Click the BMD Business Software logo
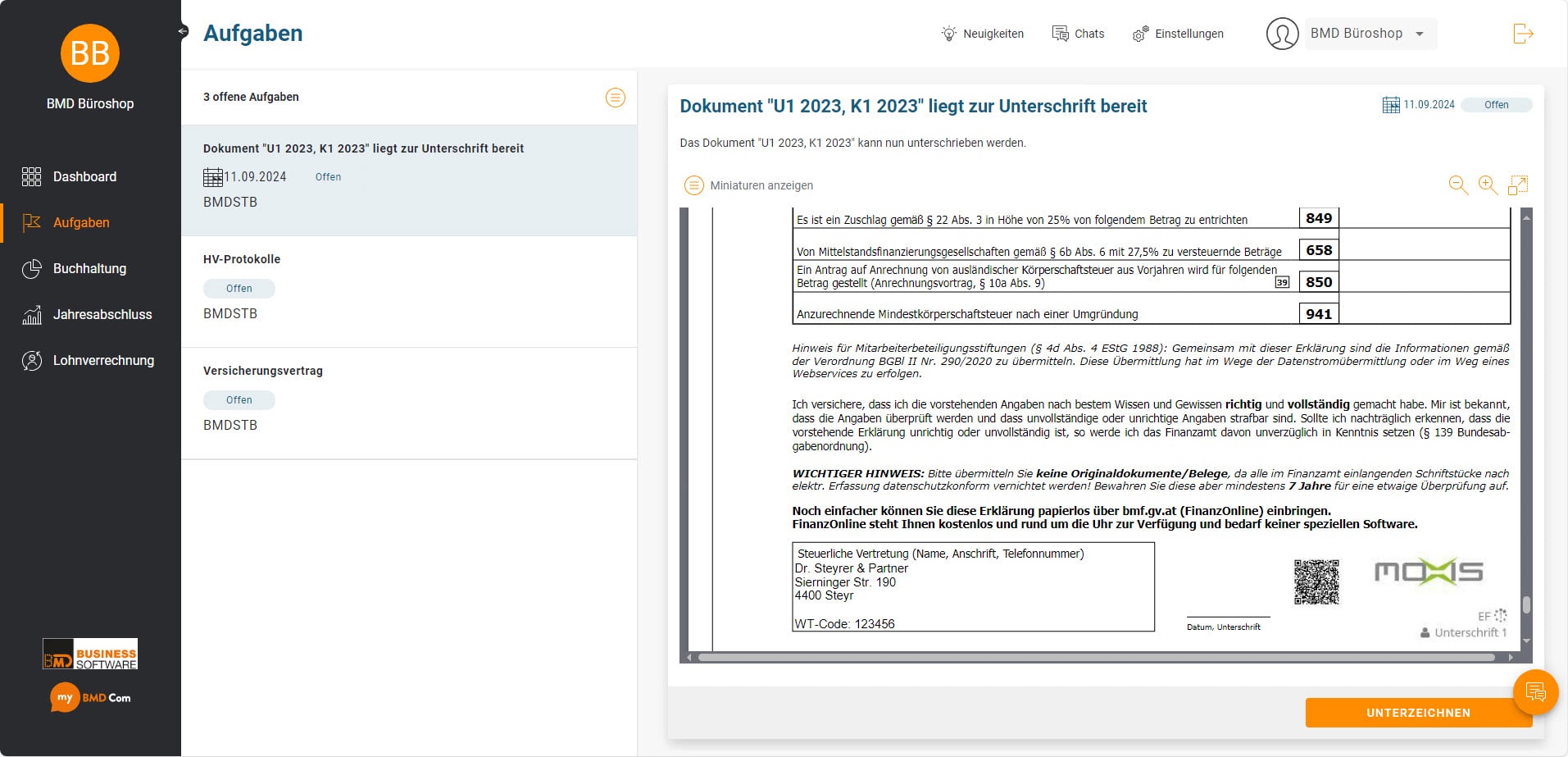 click(x=90, y=654)
